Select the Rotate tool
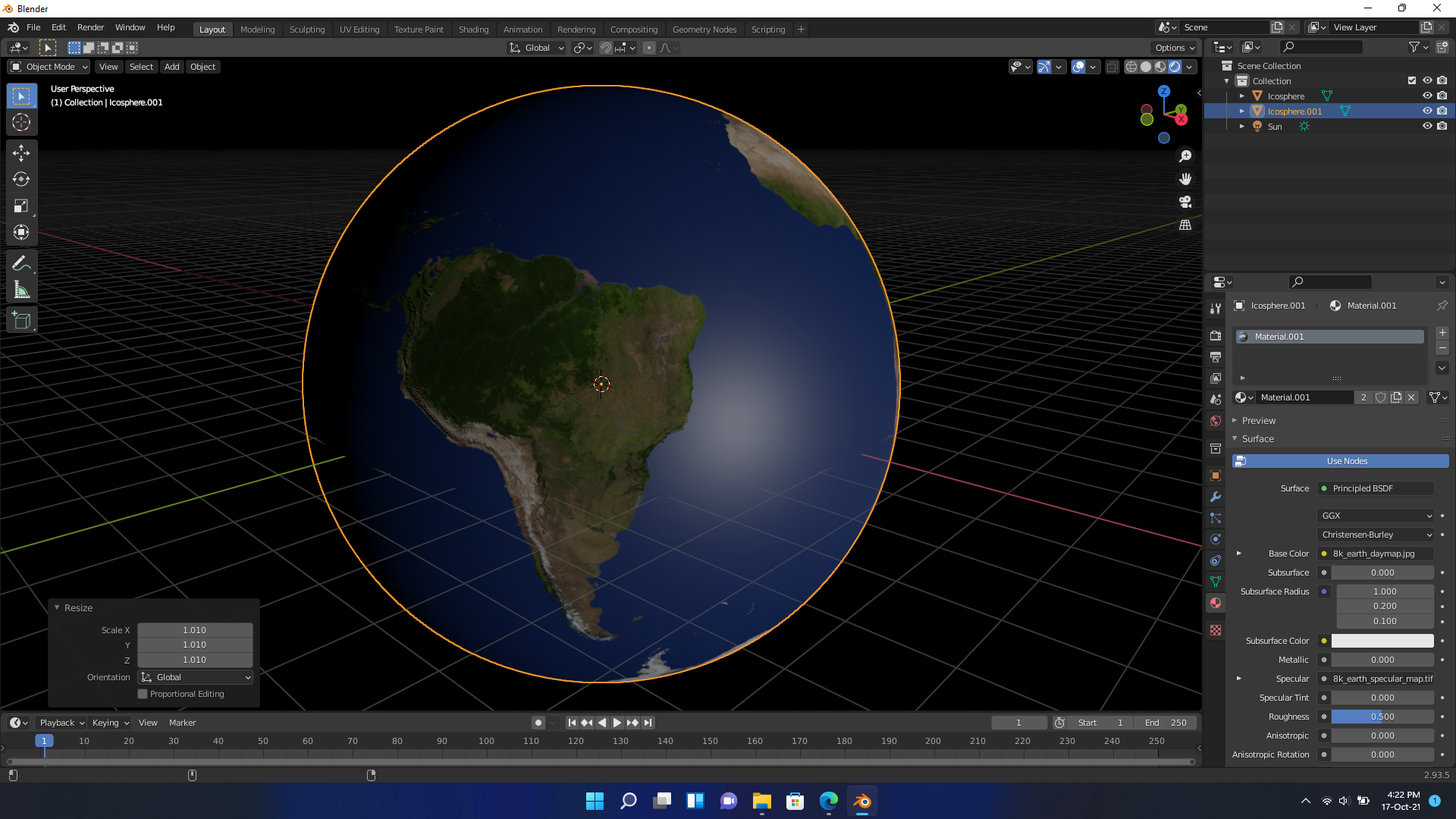Viewport: 1456px width, 819px height. (x=21, y=179)
